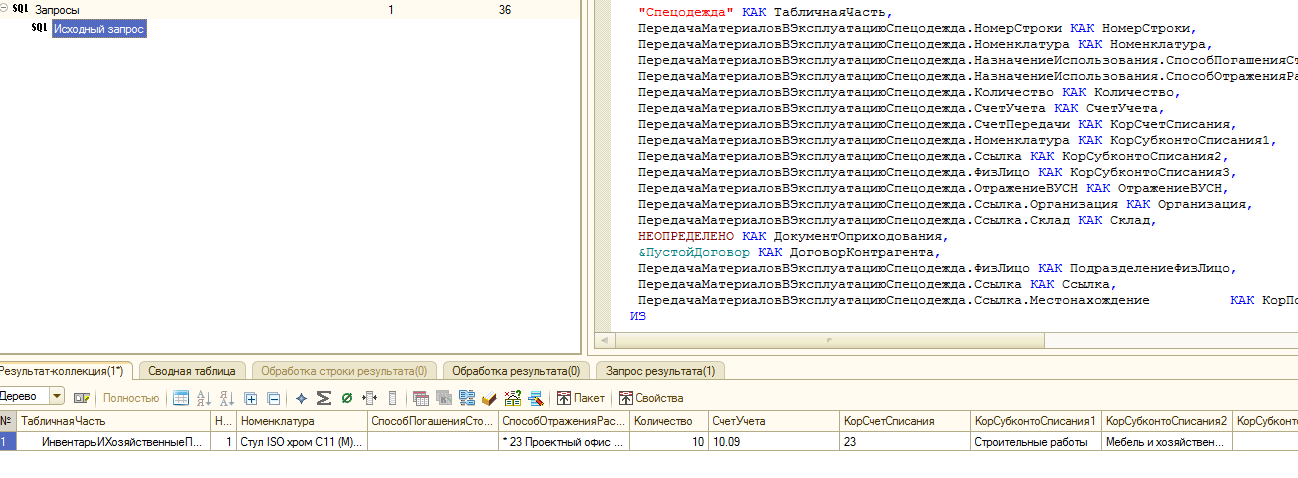Select cell Мебель и хозяйствен...
This screenshot has height=478, width=1298.
point(1166,441)
